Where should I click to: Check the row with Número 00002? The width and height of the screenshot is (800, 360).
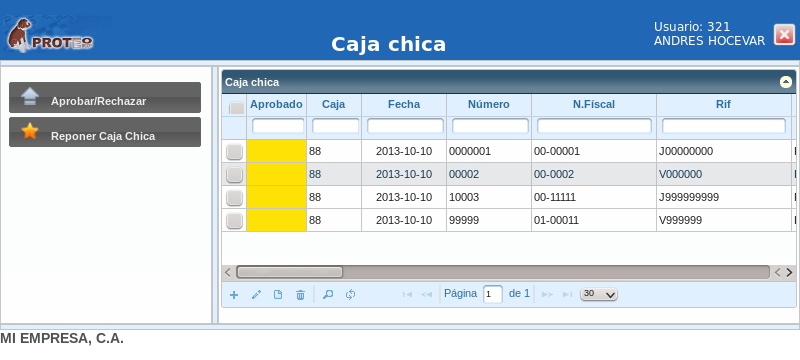[x=234, y=174]
